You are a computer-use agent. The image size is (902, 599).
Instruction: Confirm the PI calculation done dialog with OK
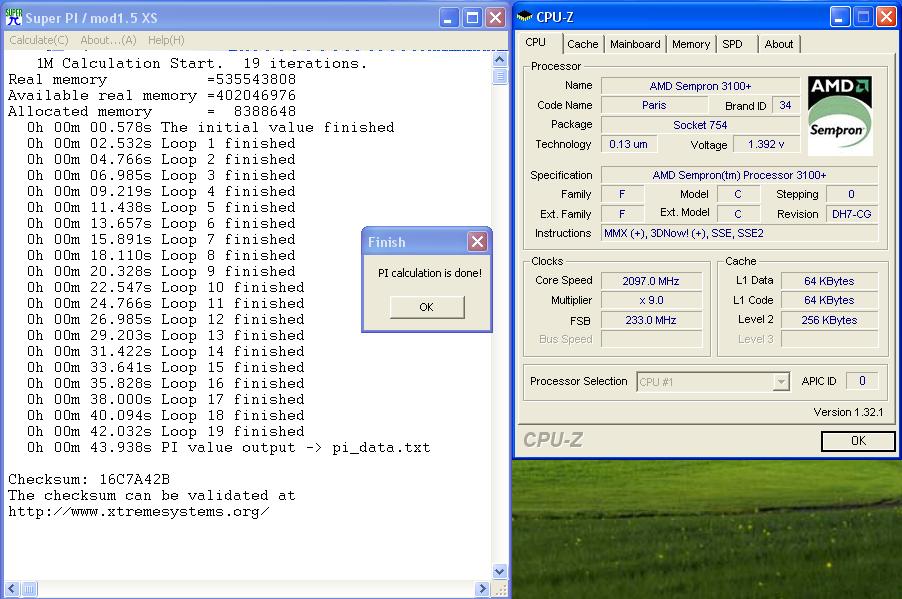tap(427, 307)
